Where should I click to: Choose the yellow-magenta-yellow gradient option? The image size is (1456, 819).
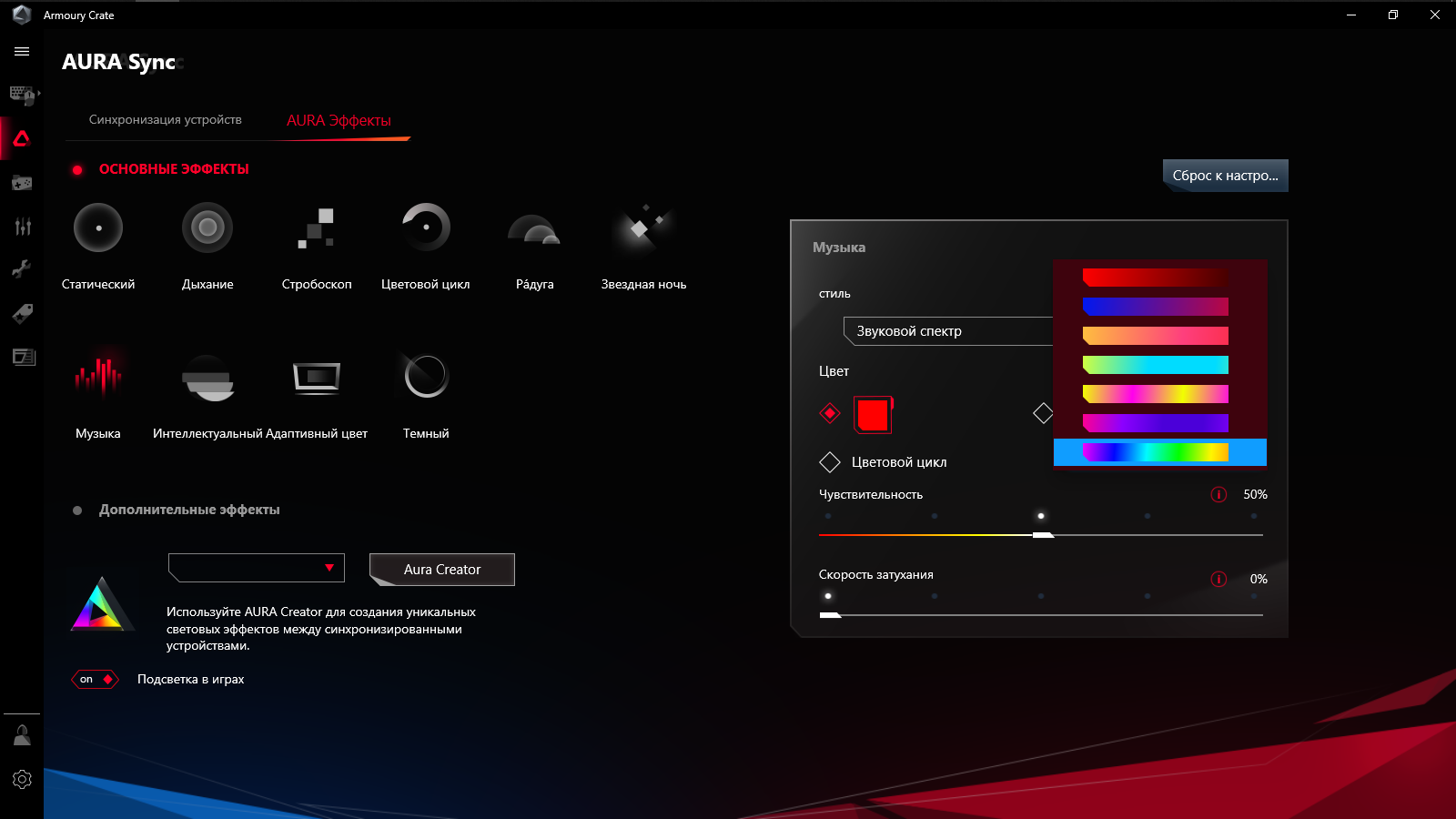pos(1156,394)
